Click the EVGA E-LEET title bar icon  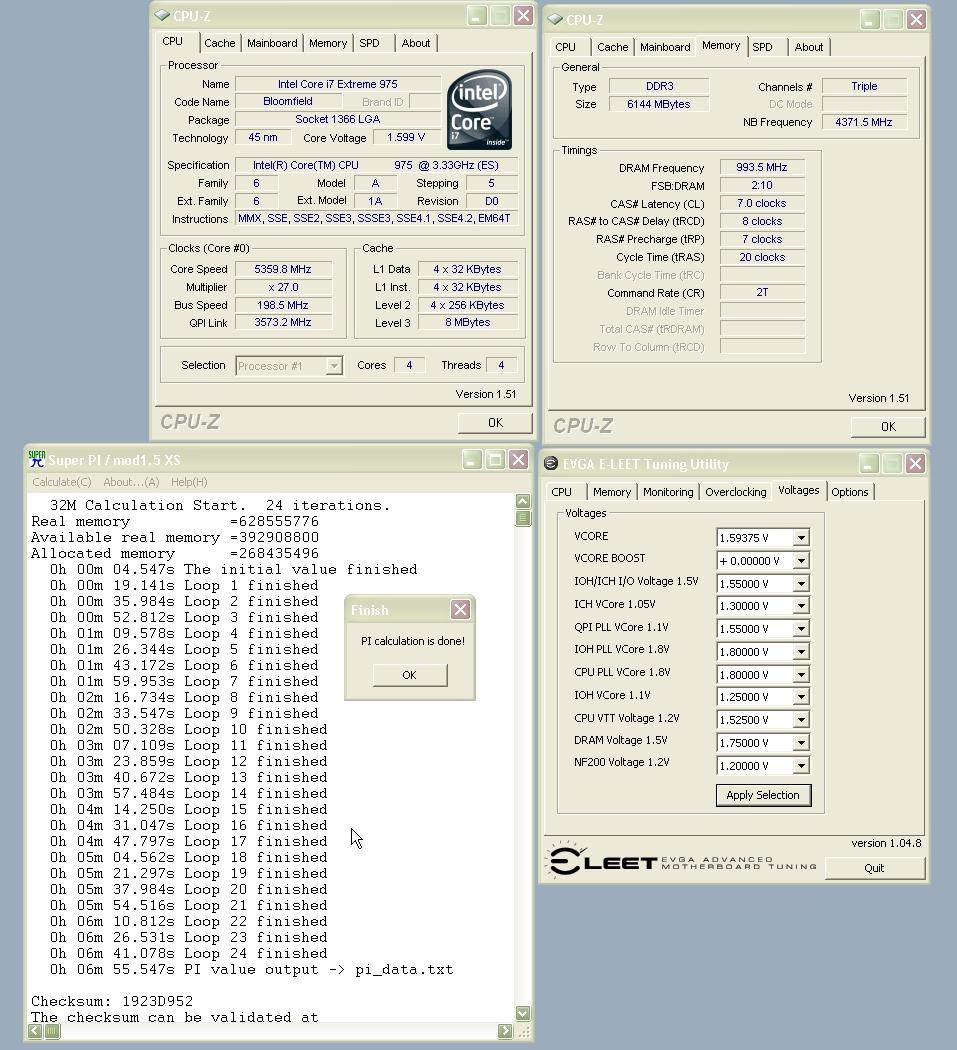tap(551, 463)
